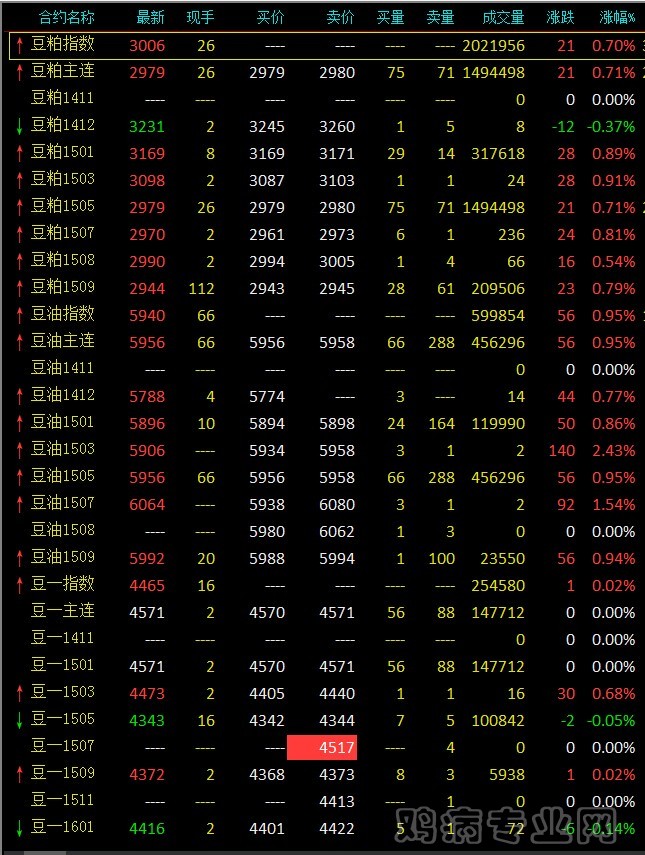645x855 pixels.
Task: Click highlighted ask price 4517
Action: coord(322,747)
